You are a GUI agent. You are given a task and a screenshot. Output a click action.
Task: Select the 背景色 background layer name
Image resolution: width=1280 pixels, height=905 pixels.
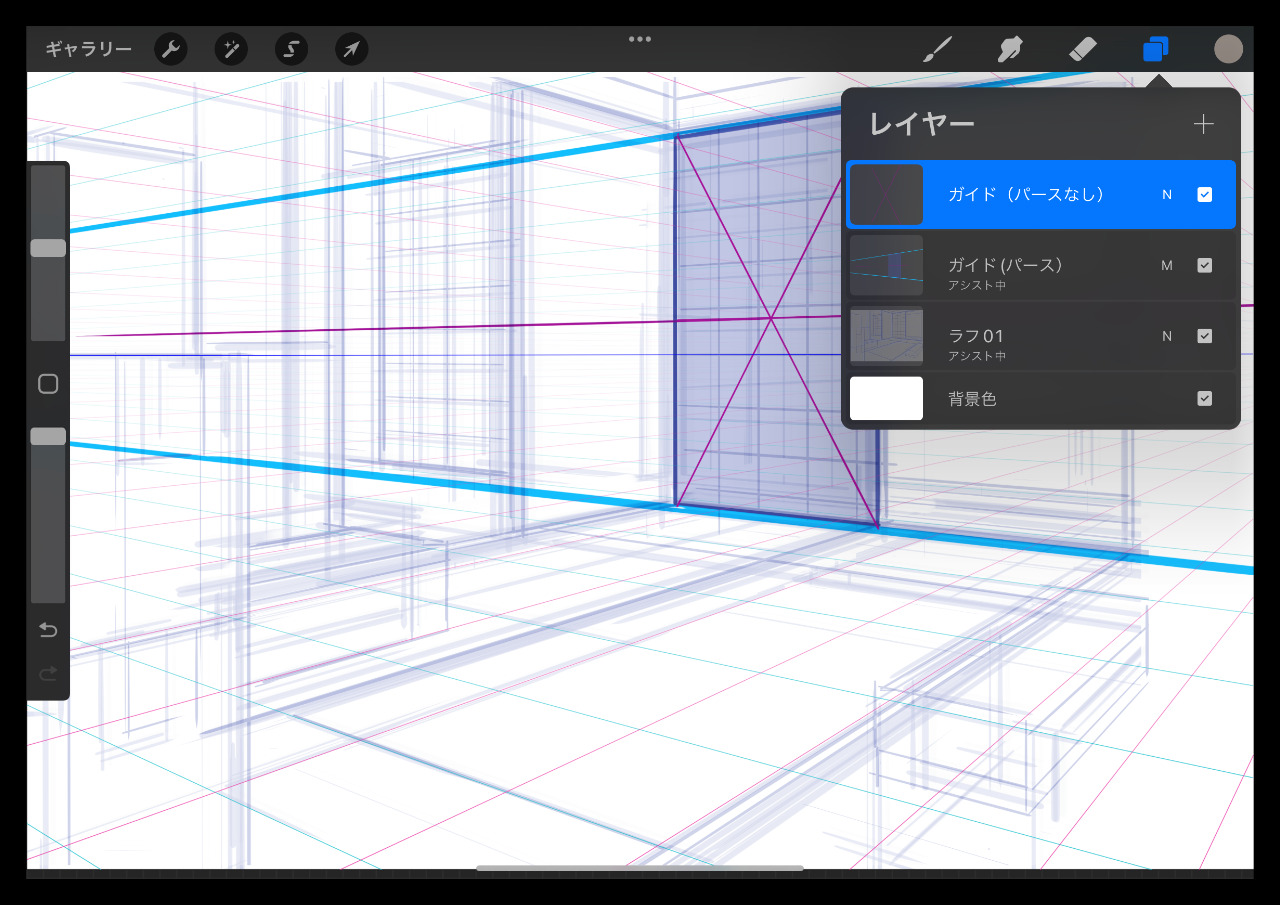pyautogui.click(x=972, y=399)
